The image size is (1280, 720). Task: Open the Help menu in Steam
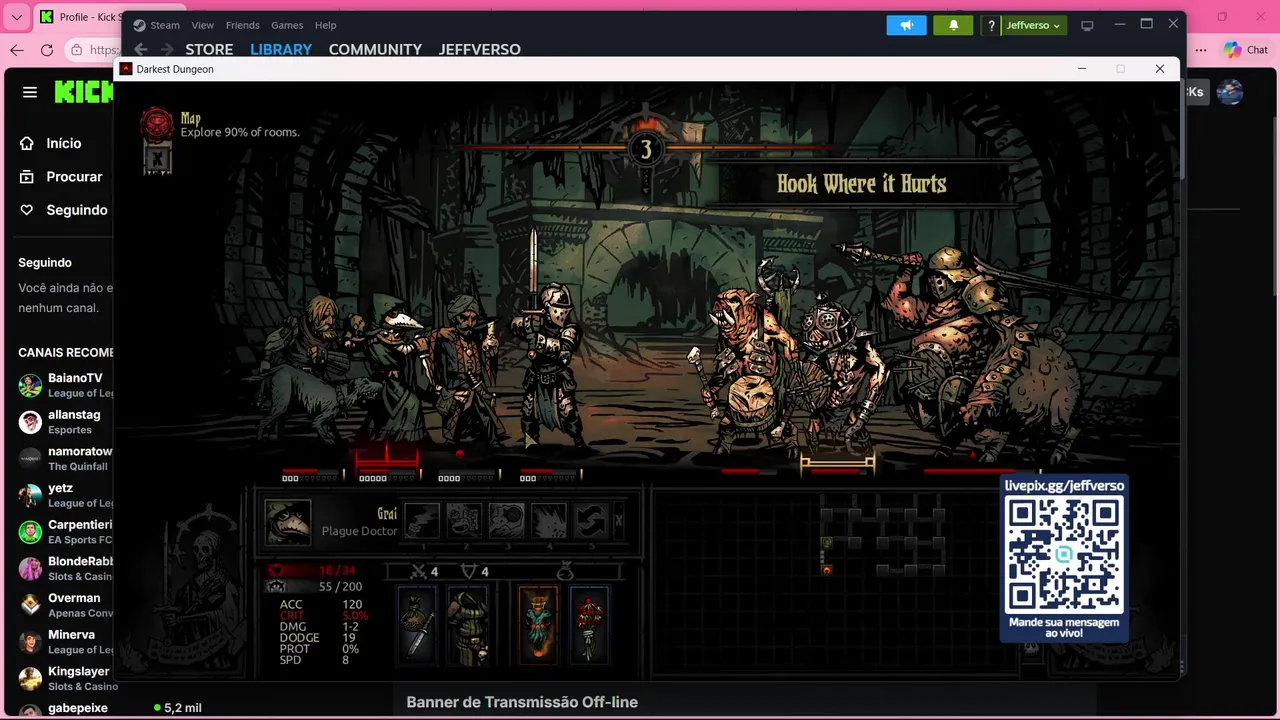tap(325, 25)
